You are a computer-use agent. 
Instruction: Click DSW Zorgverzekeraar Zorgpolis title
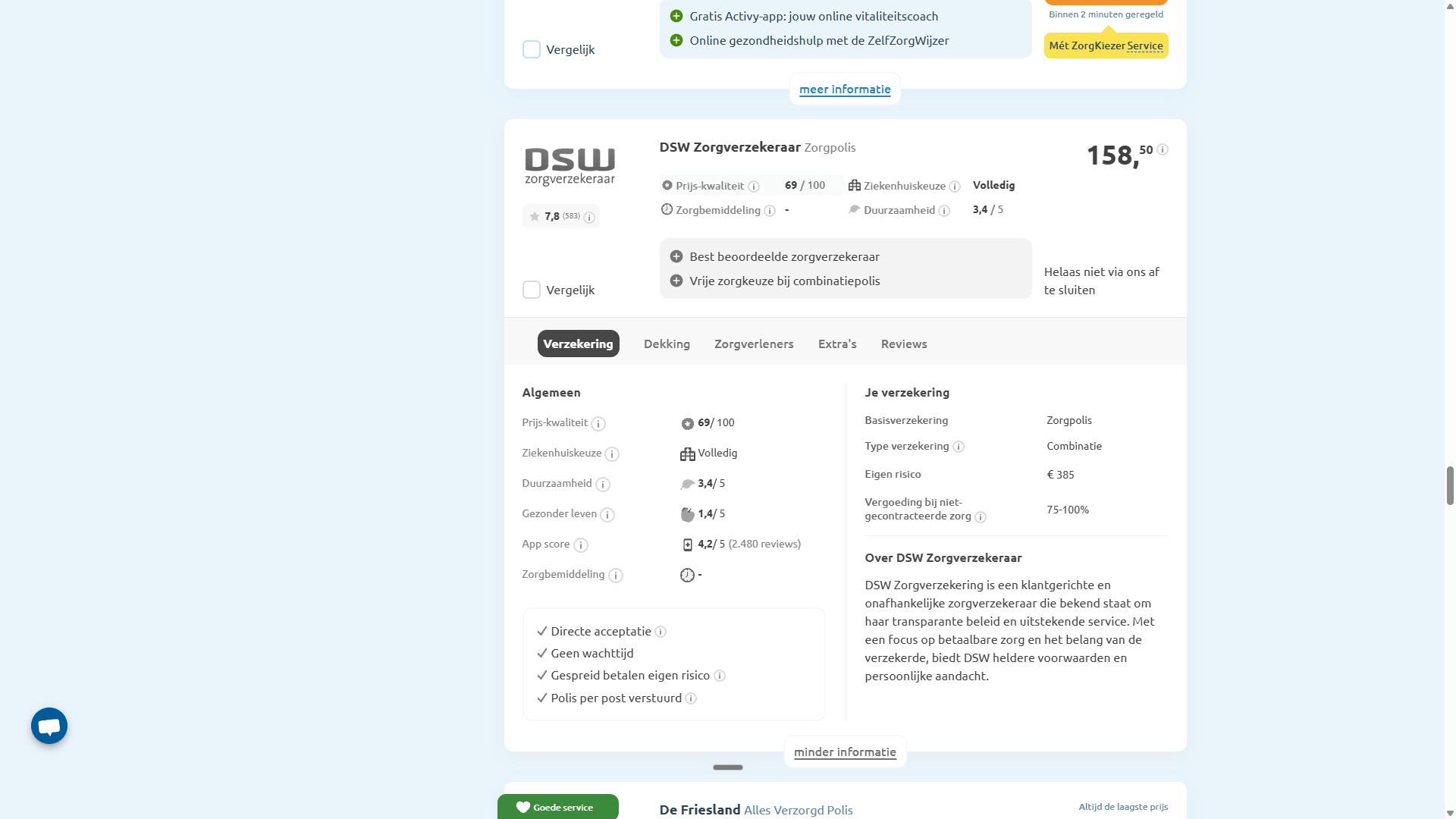click(x=757, y=147)
